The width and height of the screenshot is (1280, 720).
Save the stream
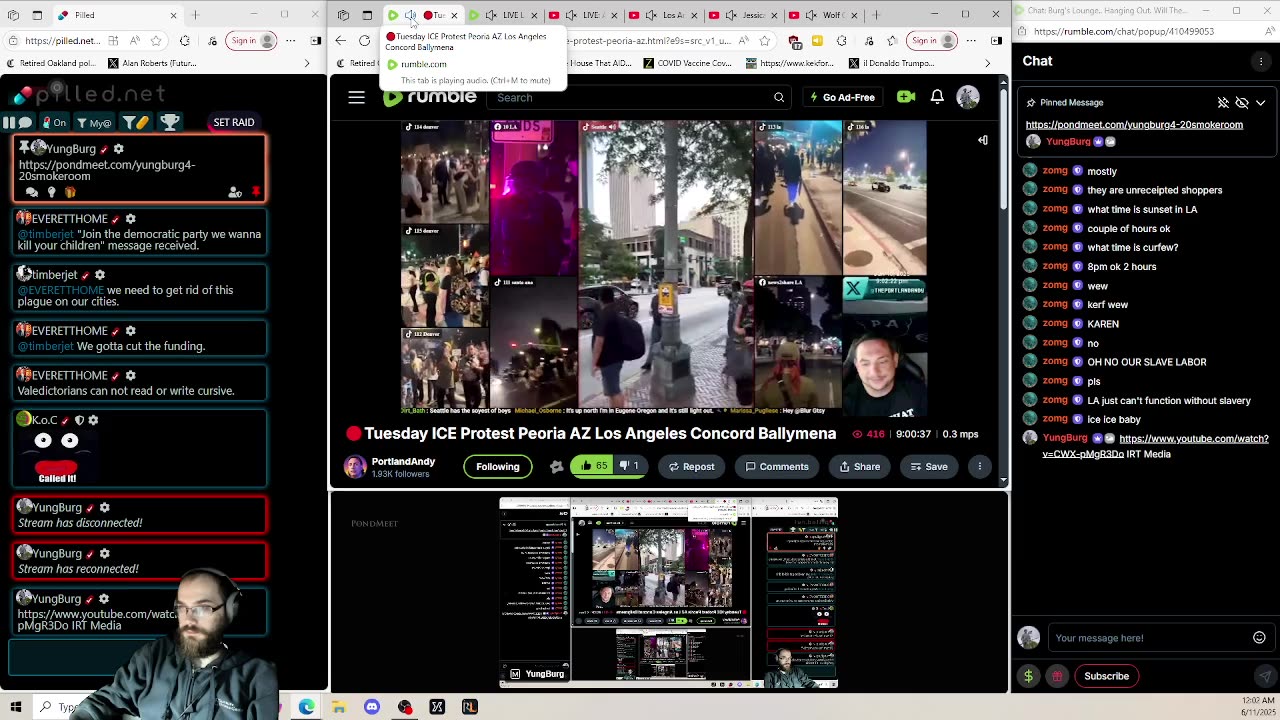coord(929,467)
